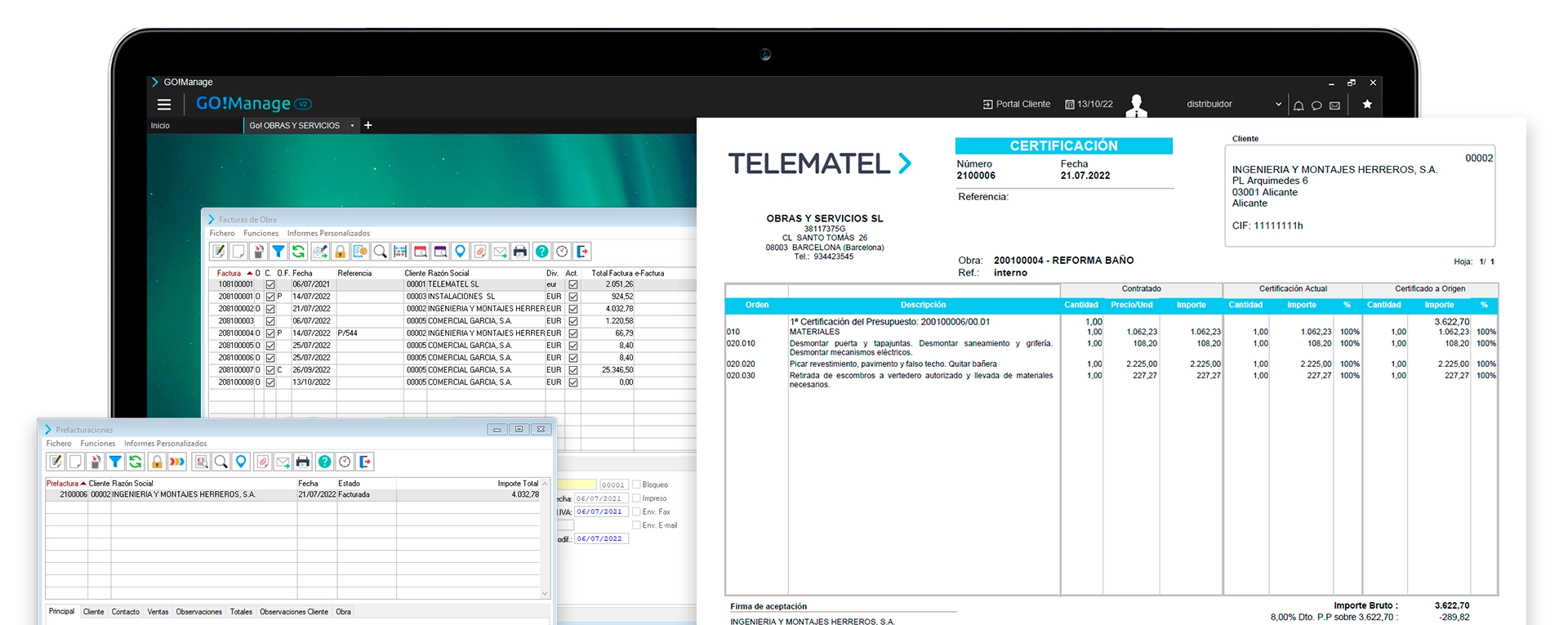This screenshot has width=1568, height=625.
Task: Click padlock icon in Prefacturaciones toolbar
Action: point(157,462)
